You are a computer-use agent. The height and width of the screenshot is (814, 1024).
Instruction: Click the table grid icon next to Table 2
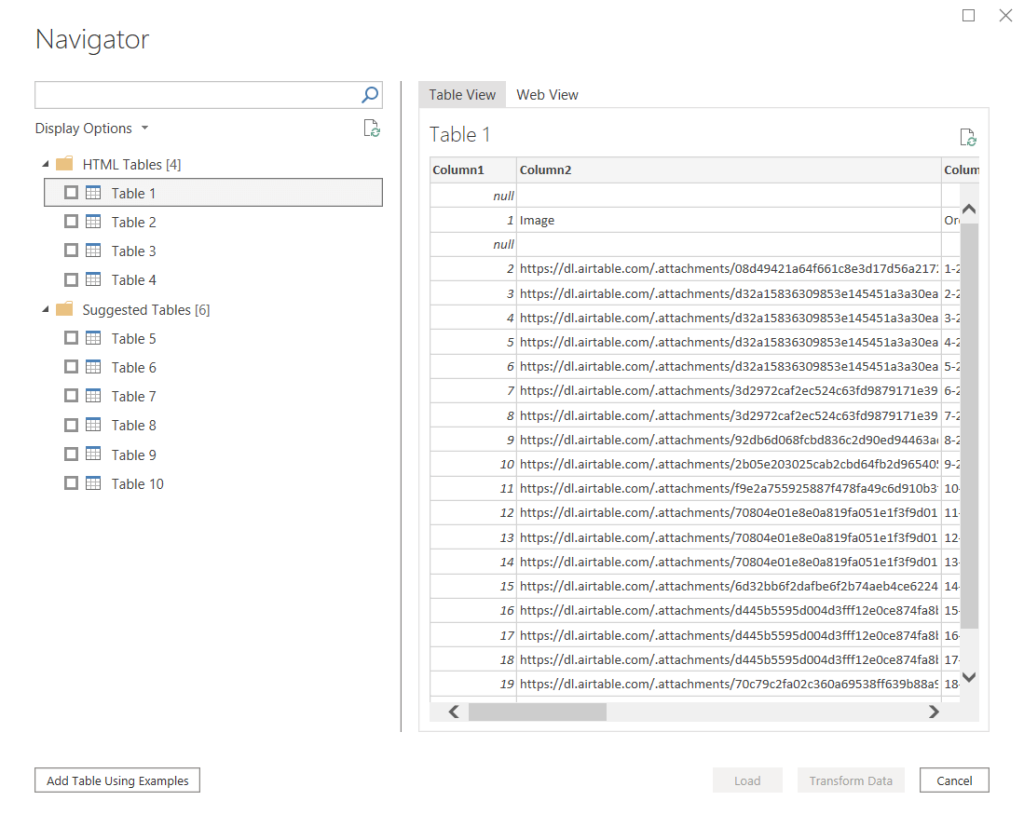tap(93, 221)
